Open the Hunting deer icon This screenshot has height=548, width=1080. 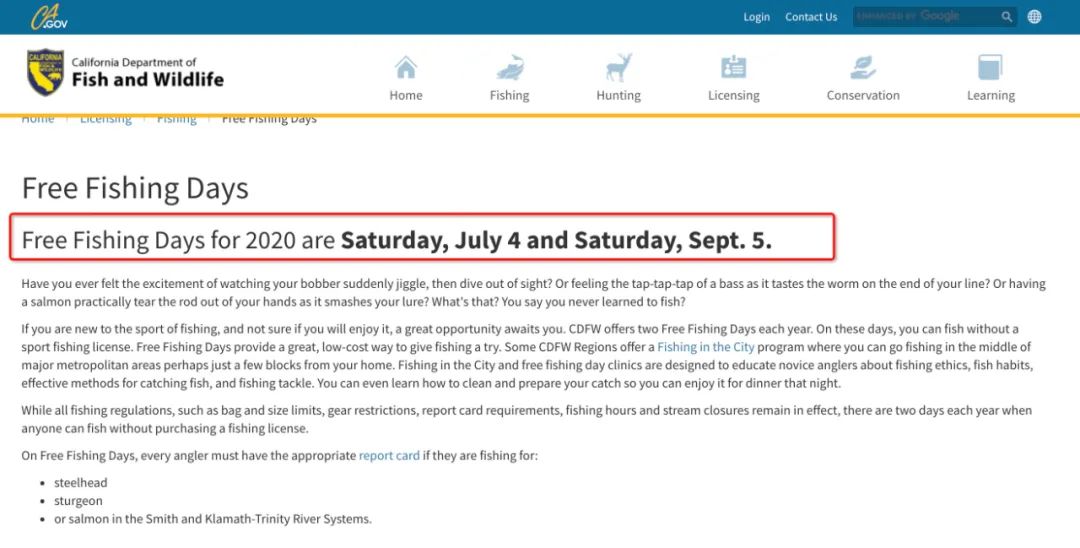click(619, 67)
